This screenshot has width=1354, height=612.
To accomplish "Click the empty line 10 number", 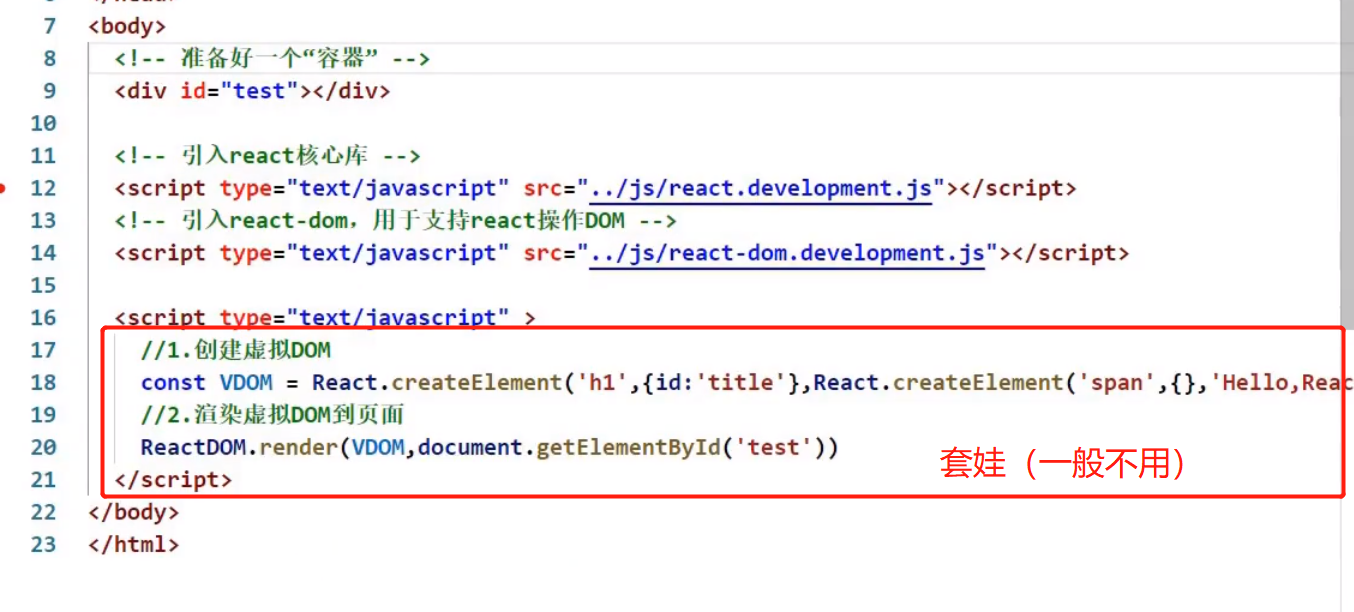I will coord(43,124).
